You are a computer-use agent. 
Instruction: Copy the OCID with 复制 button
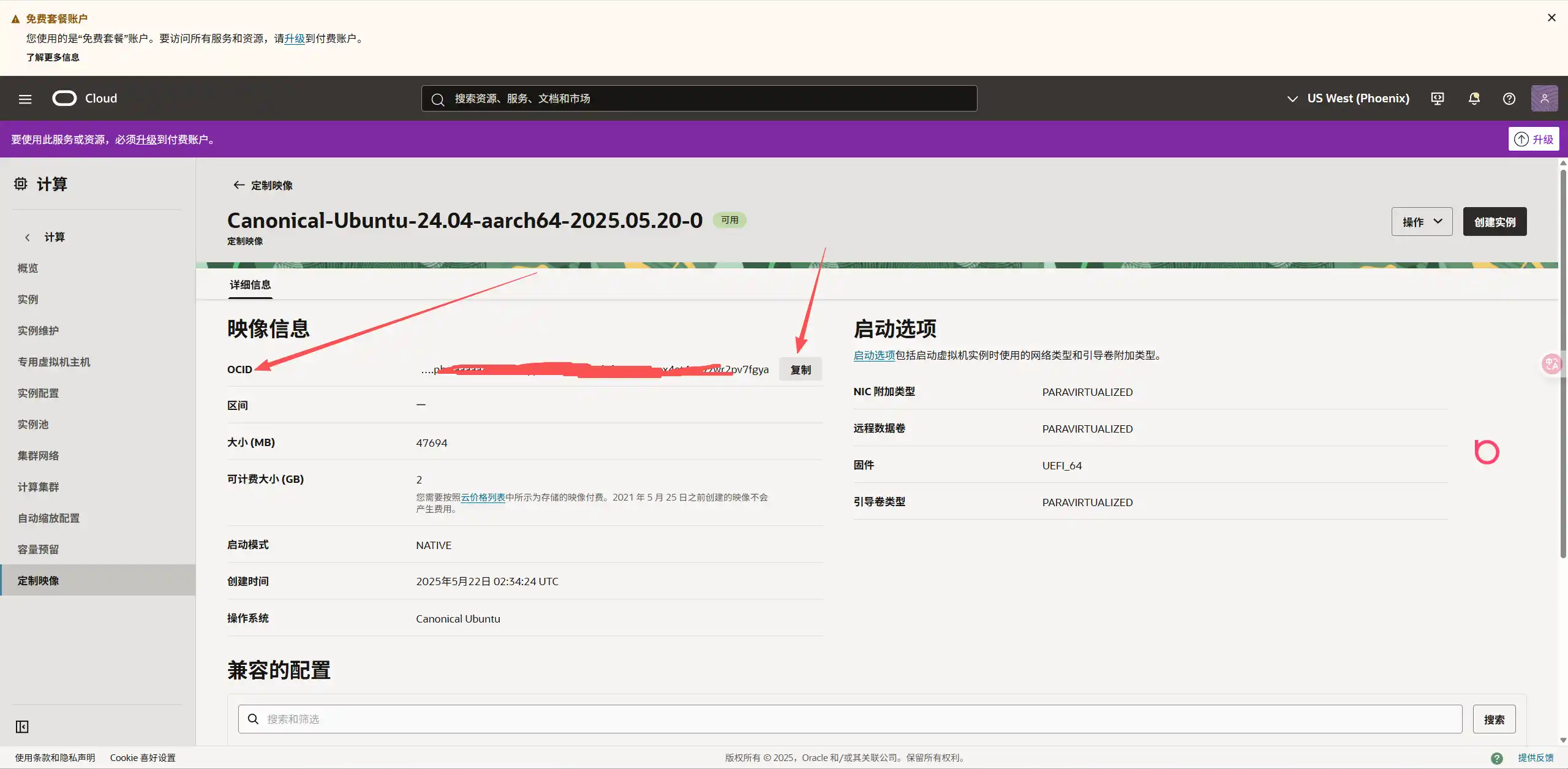[800, 369]
